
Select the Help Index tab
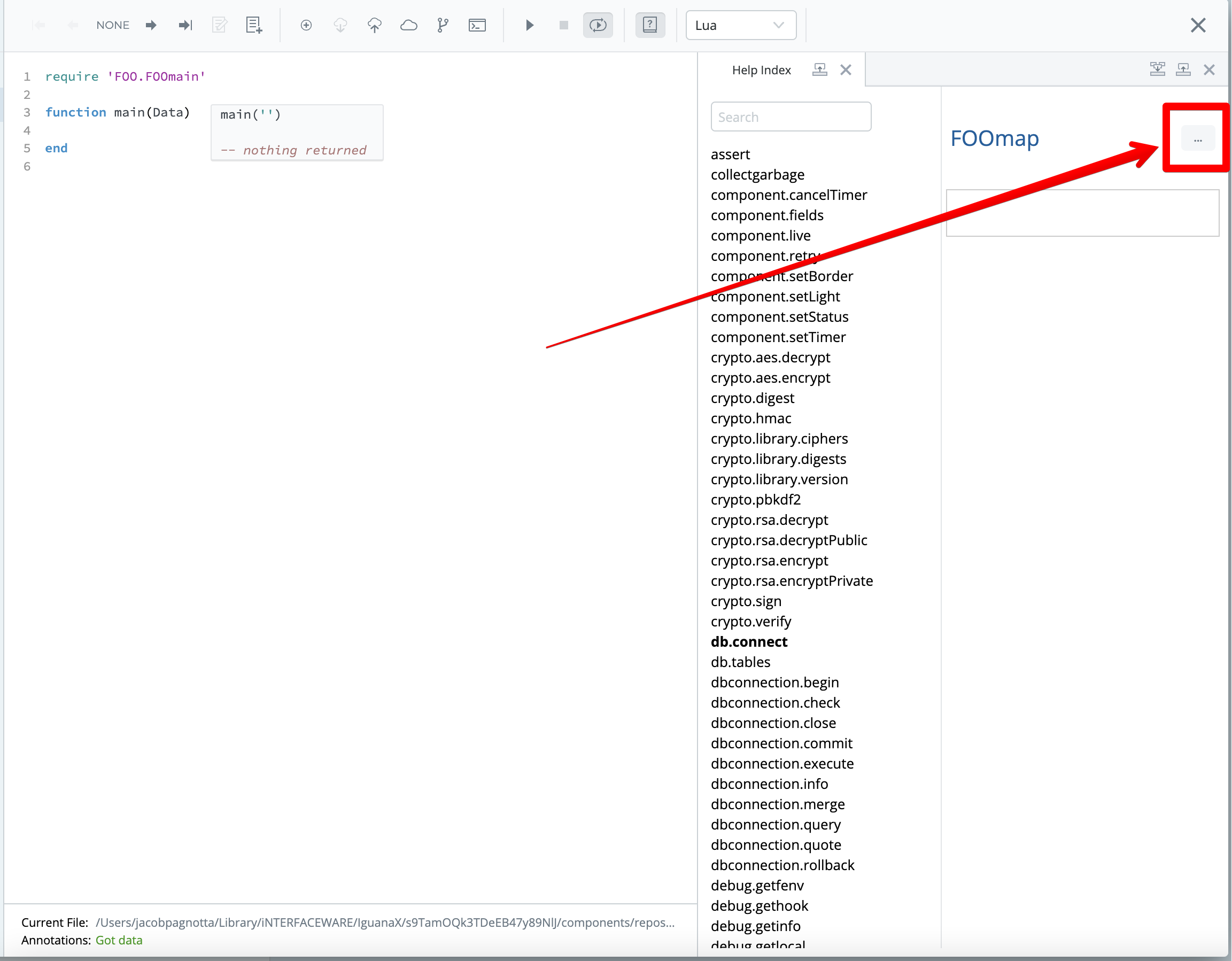pos(761,70)
